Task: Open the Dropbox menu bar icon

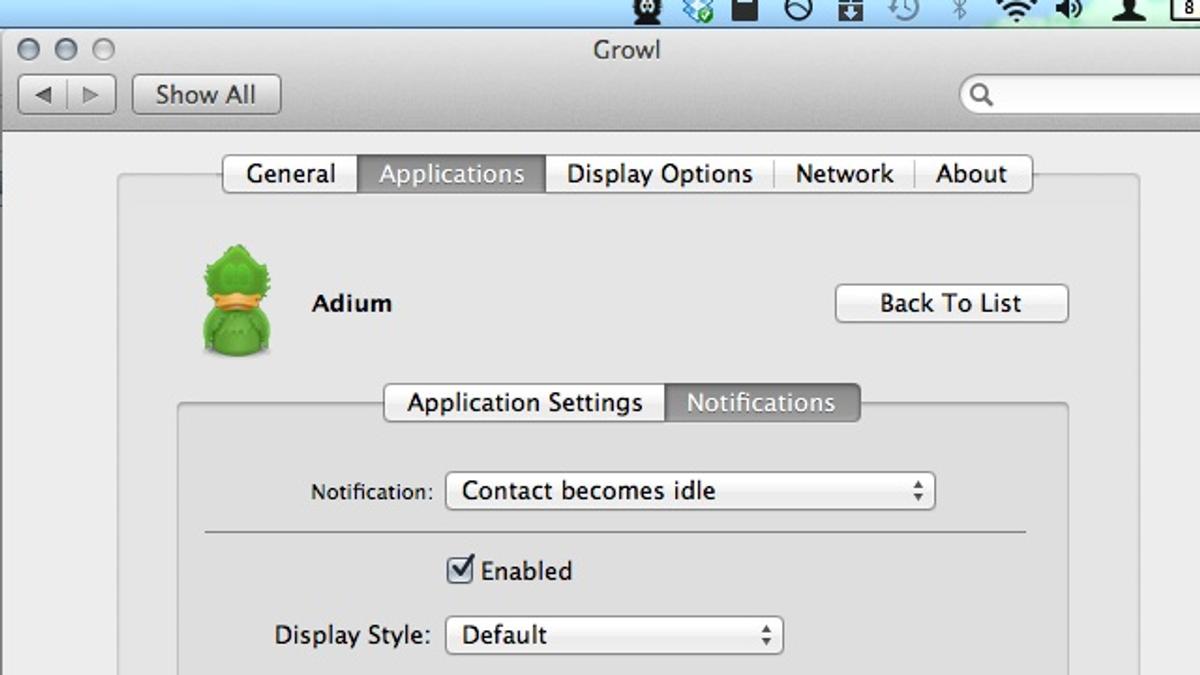Action: (698, 11)
